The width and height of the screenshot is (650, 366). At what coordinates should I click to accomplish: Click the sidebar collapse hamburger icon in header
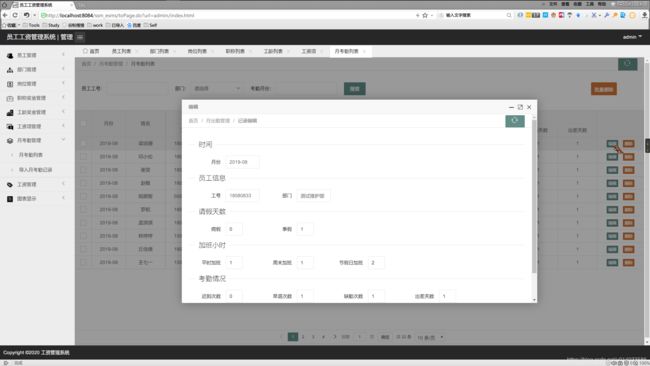[80, 37]
